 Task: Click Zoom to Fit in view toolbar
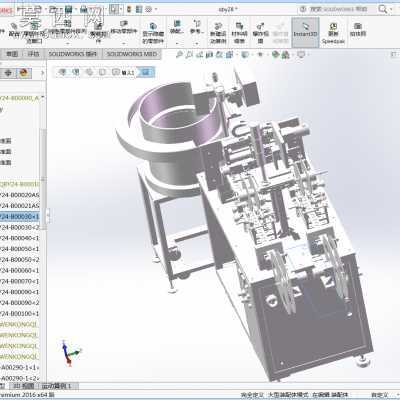(x=179, y=55)
